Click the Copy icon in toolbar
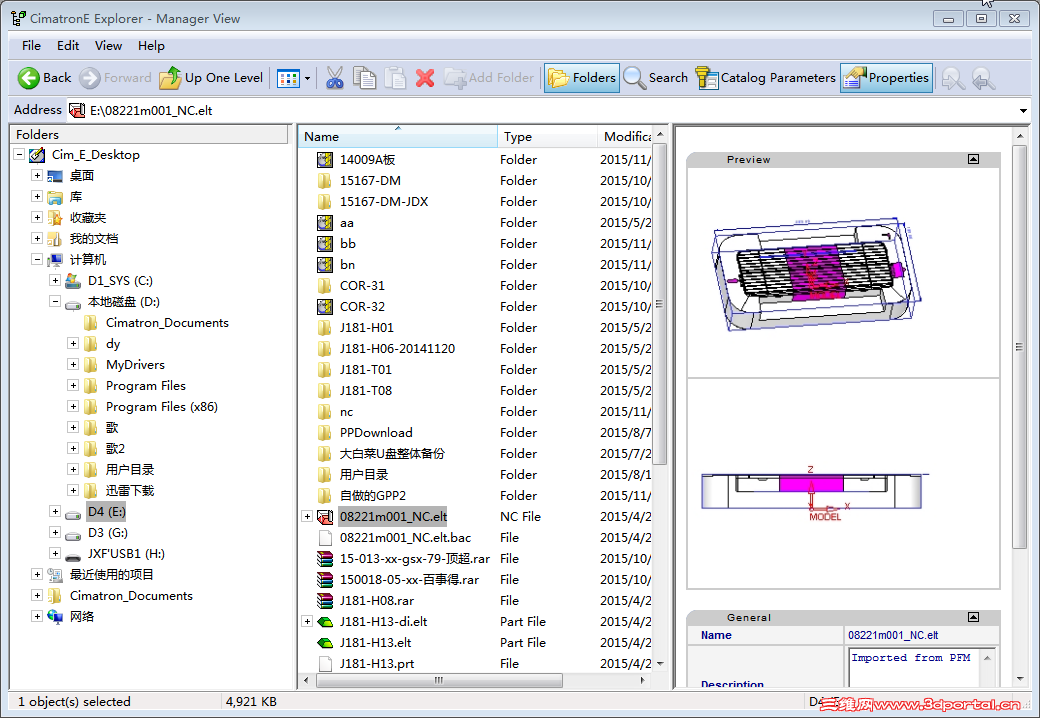 (365, 78)
